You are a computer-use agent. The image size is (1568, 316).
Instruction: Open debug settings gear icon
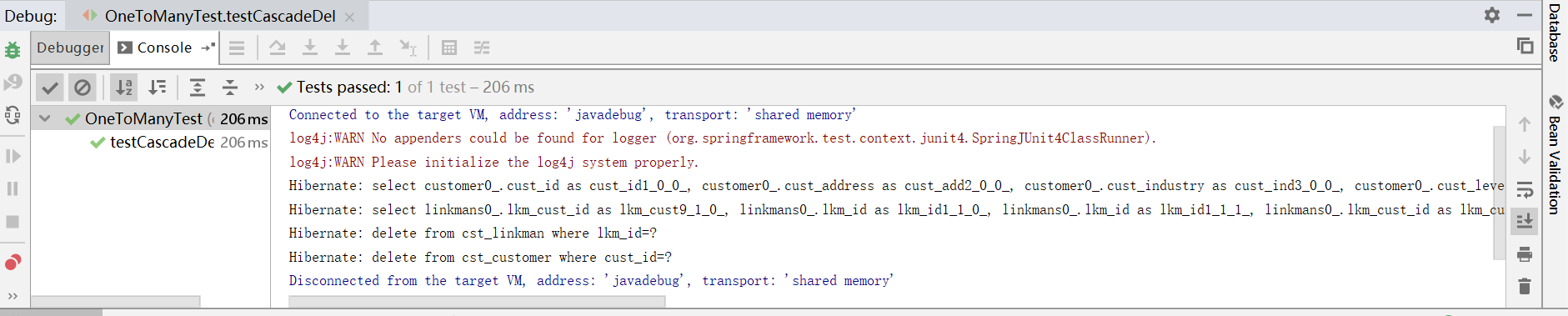1492,15
